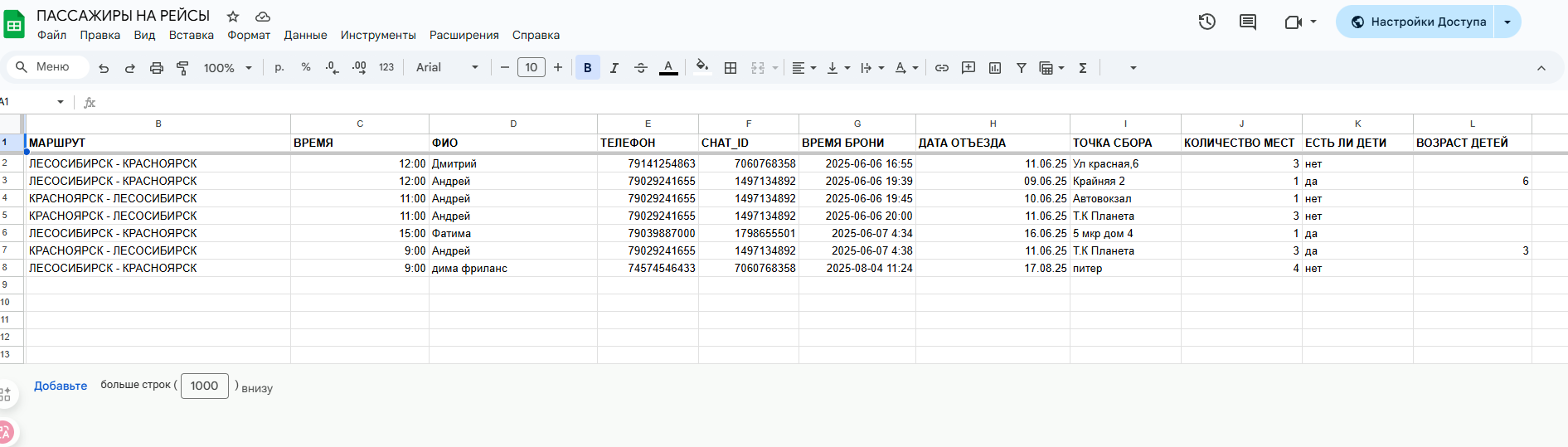Image resolution: width=1568 pixels, height=447 pixels.
Task: Open the Вид menu
Action: 144,35
